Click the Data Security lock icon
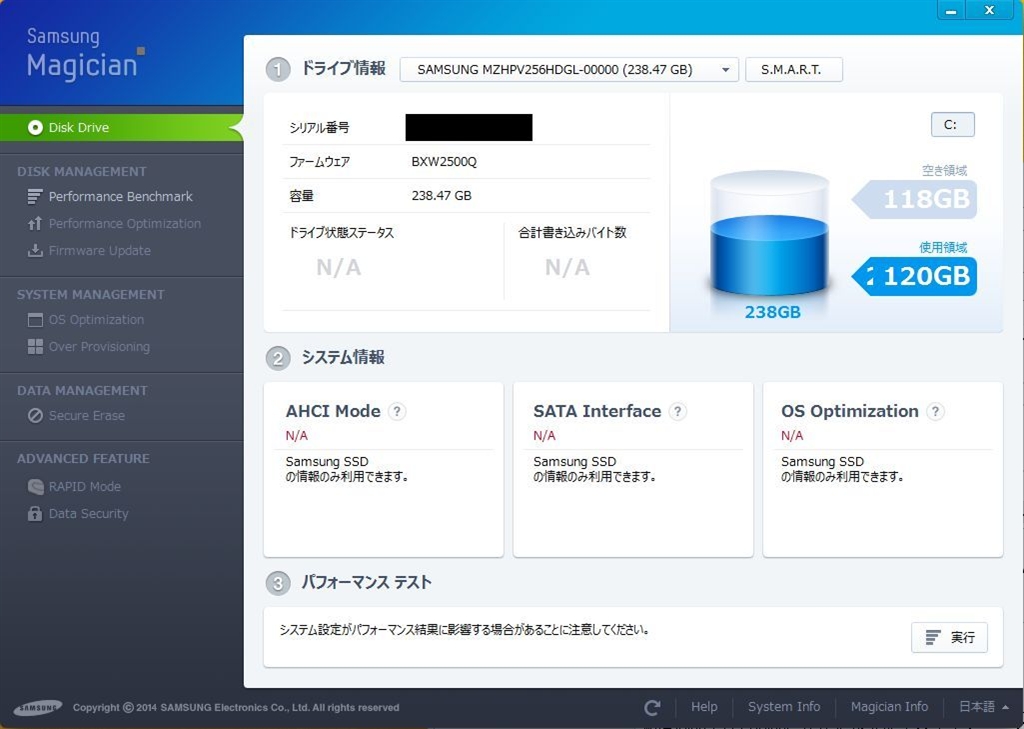 [35, 513]
